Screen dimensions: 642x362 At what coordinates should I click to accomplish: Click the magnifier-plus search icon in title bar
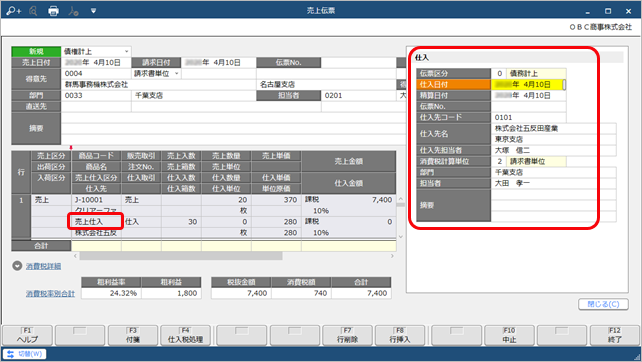click(13, 11)
